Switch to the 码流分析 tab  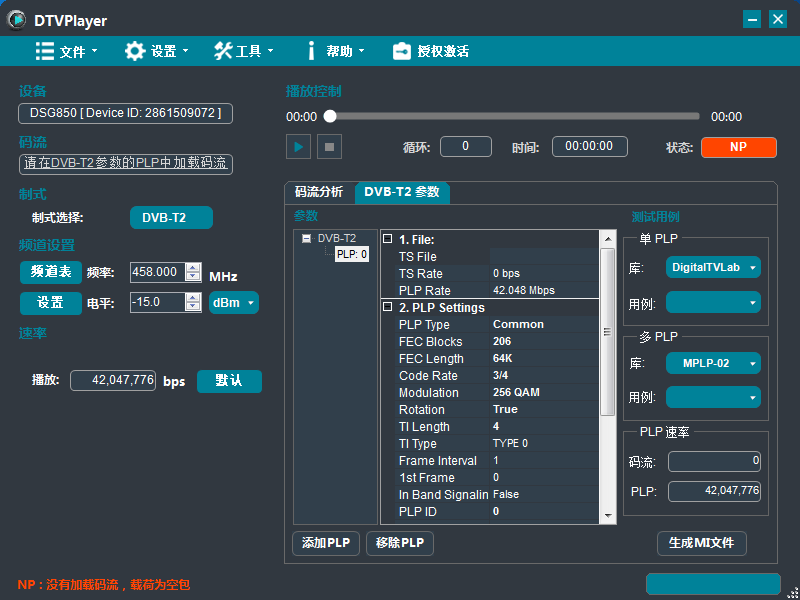(319, 192)
